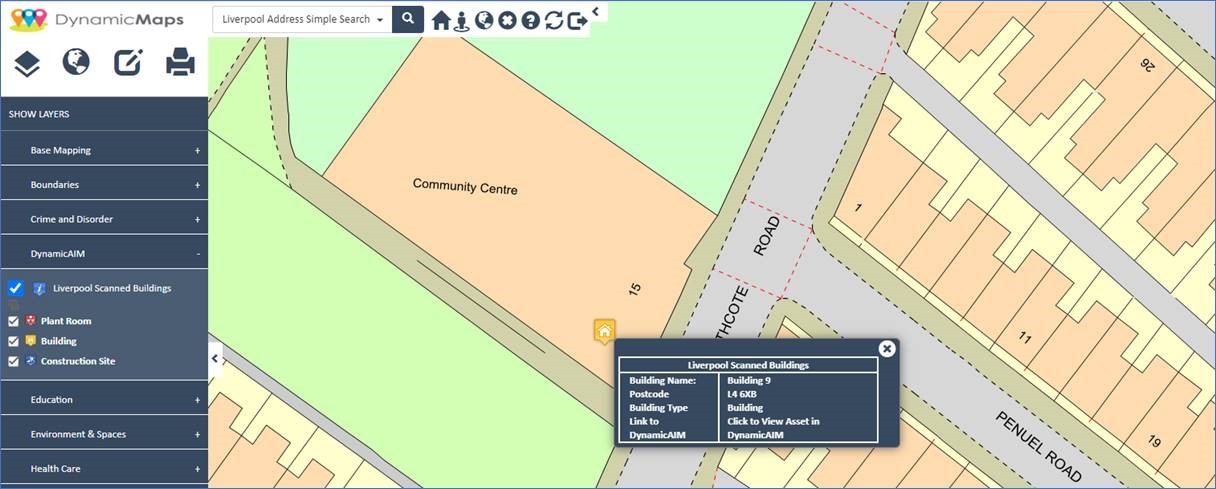Click the yellow Building legend icon
The image size is (1216, 489).
point(30,341)
